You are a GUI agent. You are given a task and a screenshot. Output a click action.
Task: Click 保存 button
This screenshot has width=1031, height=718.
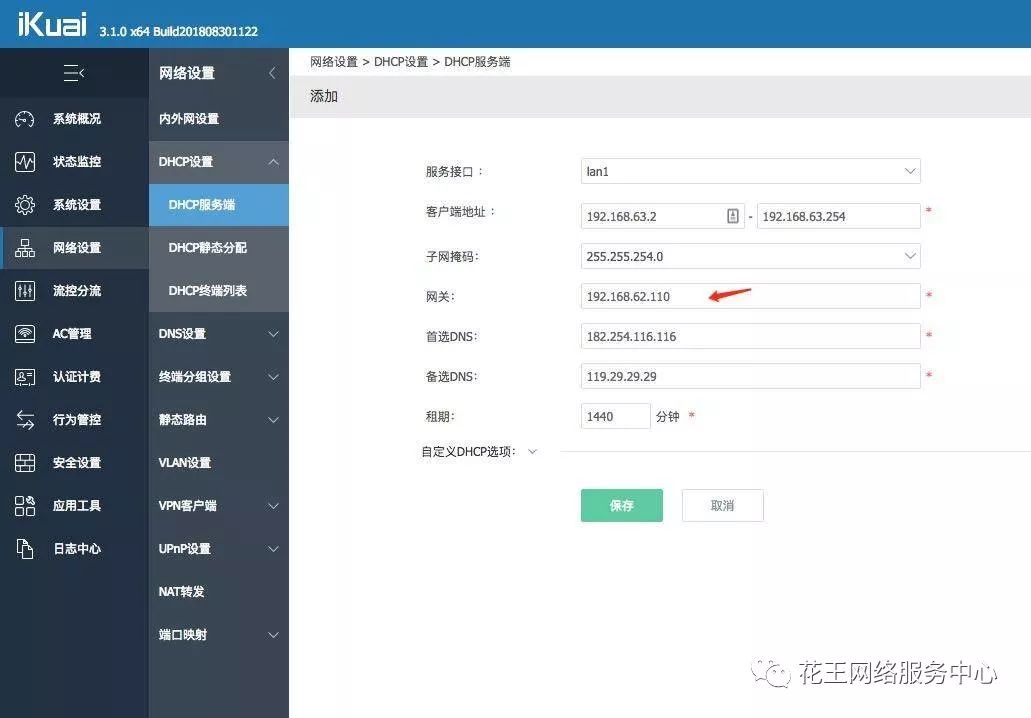(x=621, y=506)
